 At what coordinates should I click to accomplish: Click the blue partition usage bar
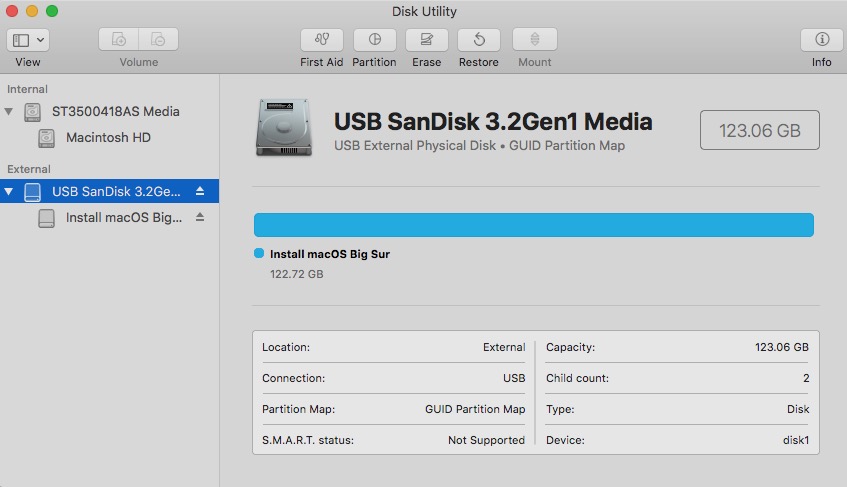click(533, 225)
